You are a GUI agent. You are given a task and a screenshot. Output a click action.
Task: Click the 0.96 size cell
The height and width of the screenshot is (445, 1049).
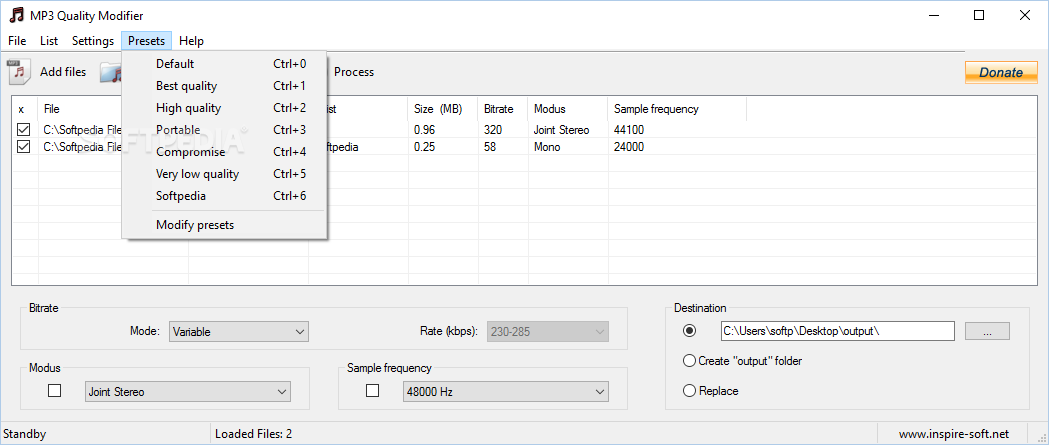[425, 130]
